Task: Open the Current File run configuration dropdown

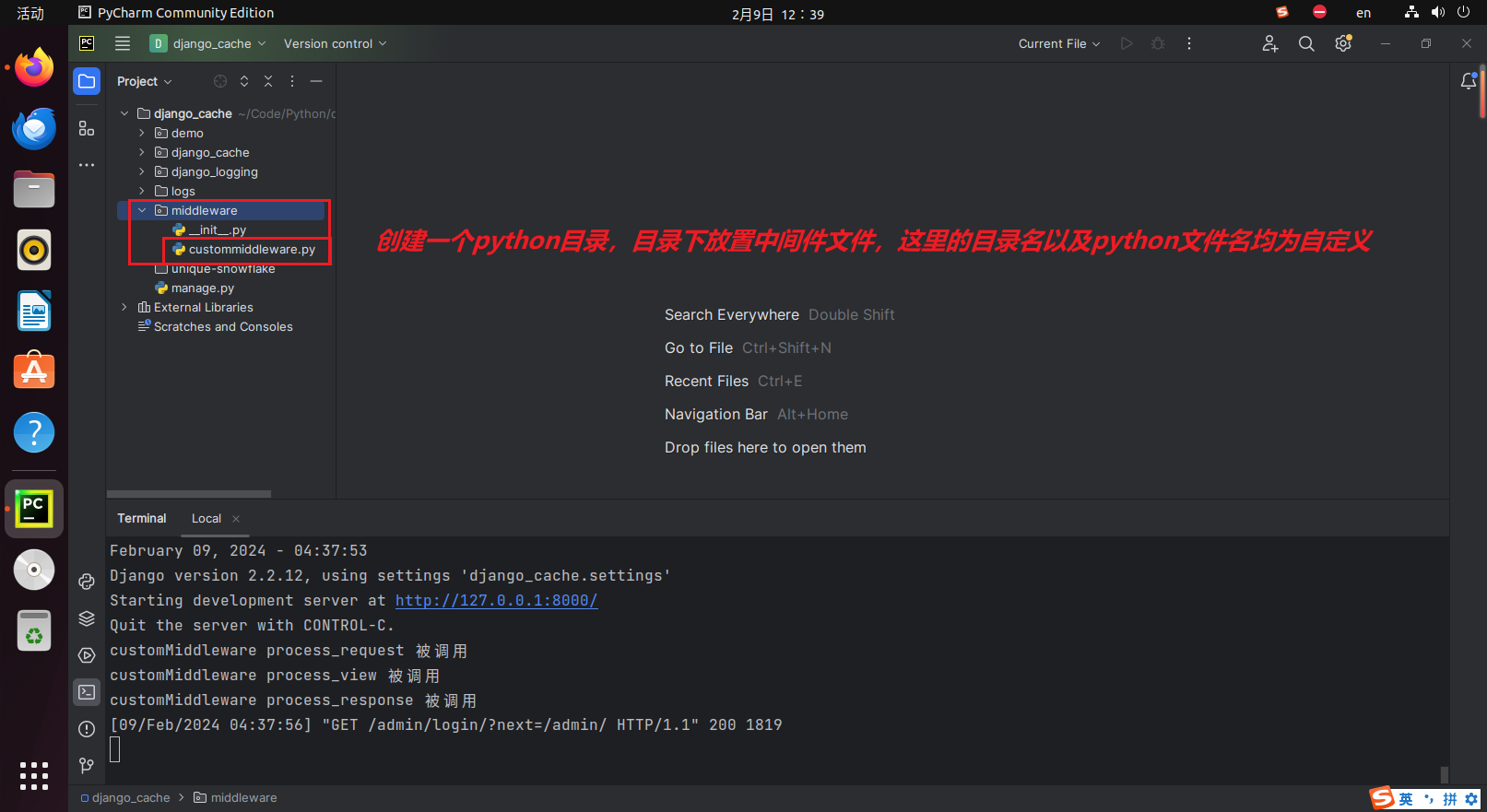Action: pos(1058,43)
